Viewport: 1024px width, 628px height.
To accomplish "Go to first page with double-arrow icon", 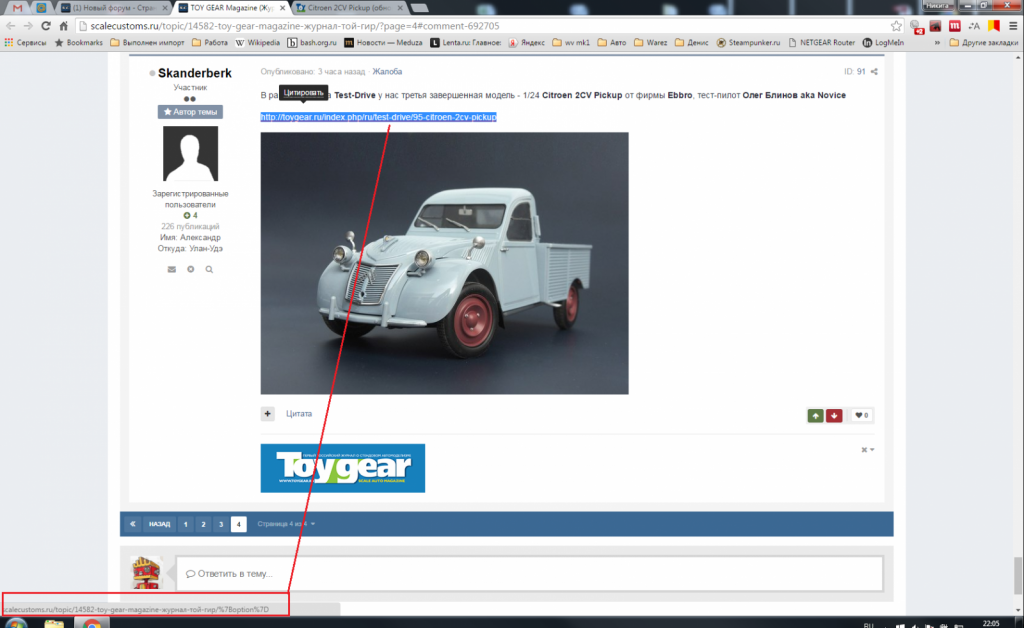I will (132, 524).
